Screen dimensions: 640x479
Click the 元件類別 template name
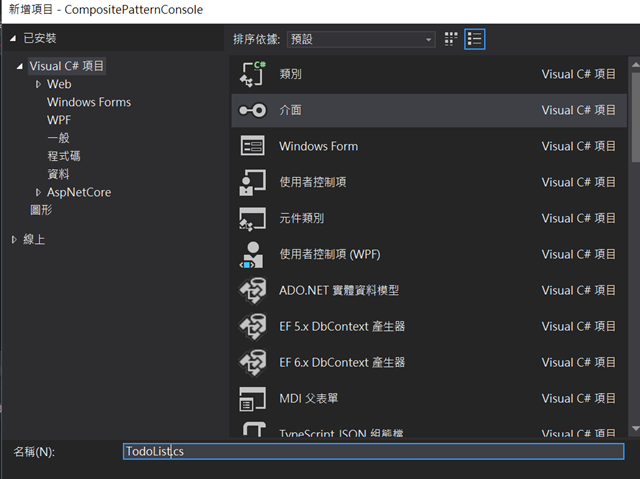(x=302, y=218)
